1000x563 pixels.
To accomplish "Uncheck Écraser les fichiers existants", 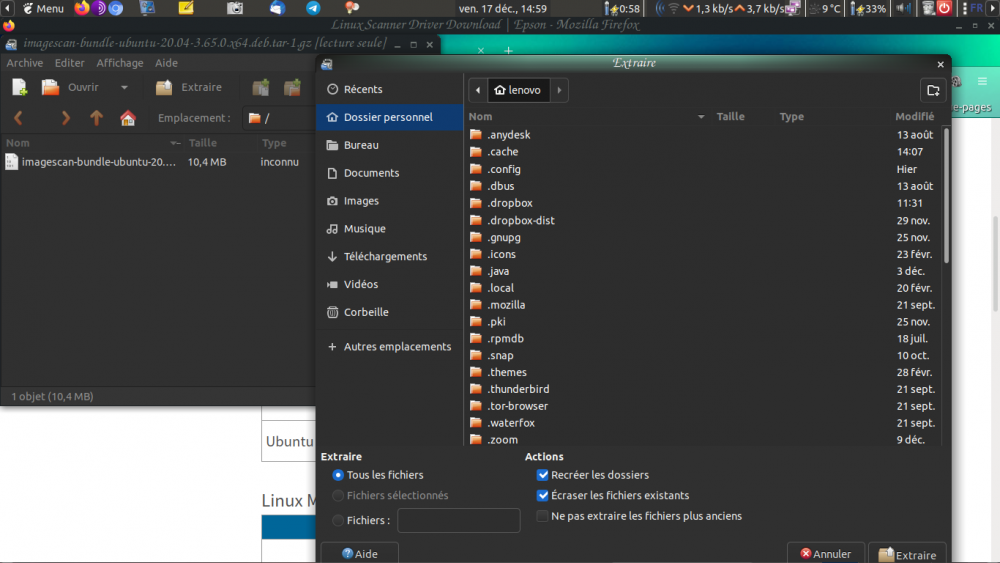I will 543,495.
